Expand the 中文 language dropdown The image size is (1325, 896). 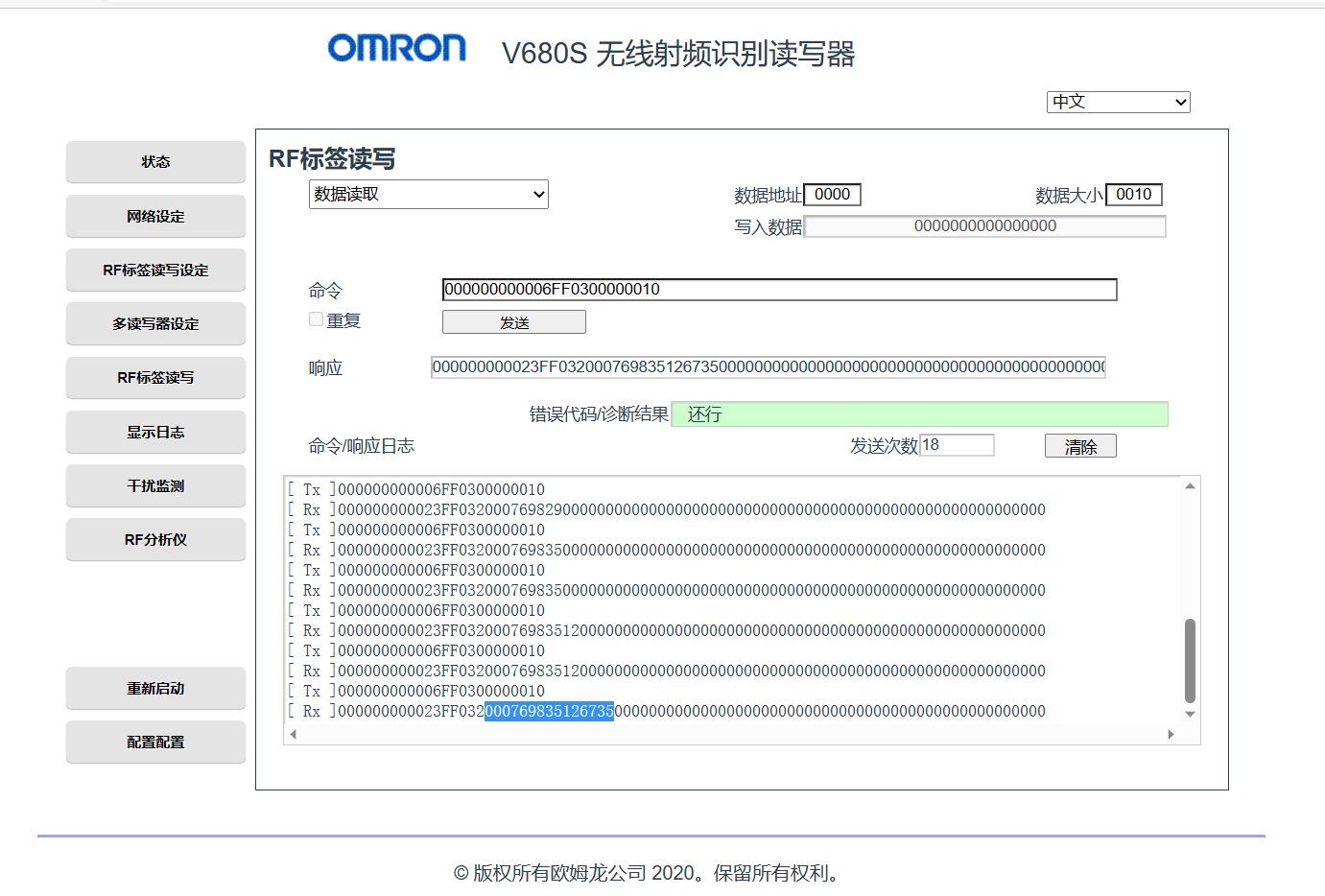[x=1118, y=102]
